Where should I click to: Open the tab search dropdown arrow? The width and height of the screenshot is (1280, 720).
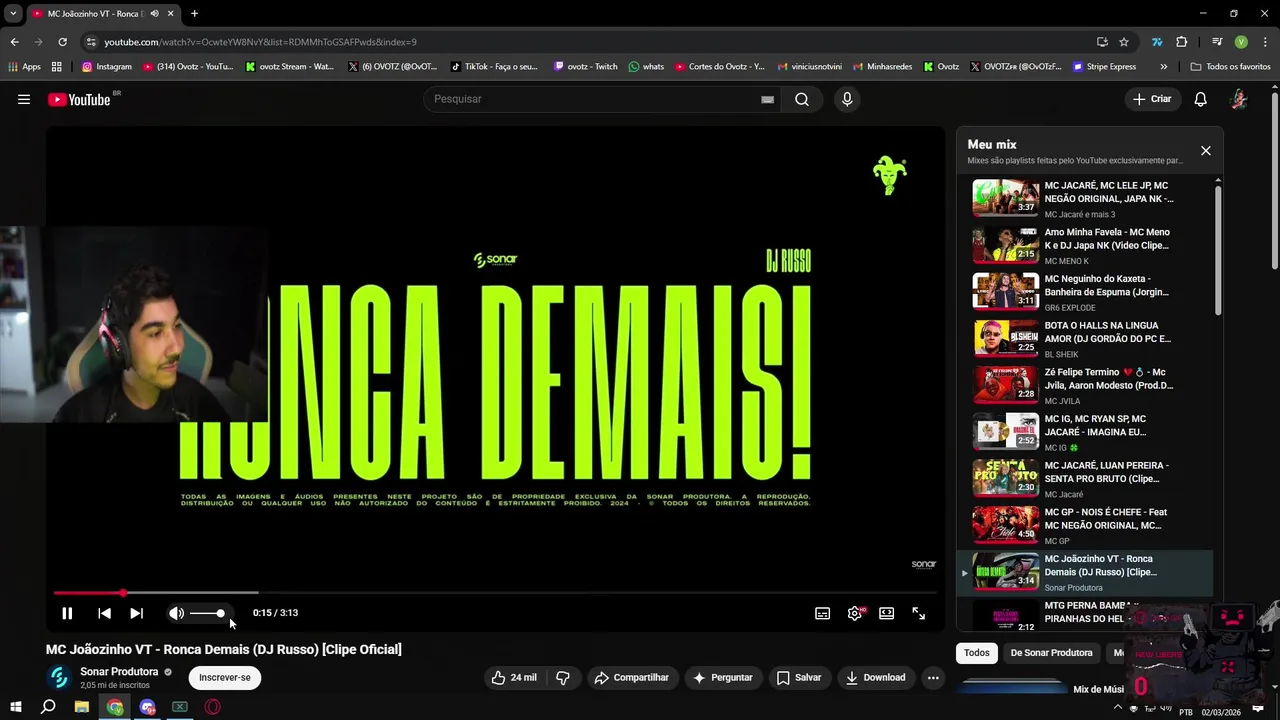pos(13,14)
